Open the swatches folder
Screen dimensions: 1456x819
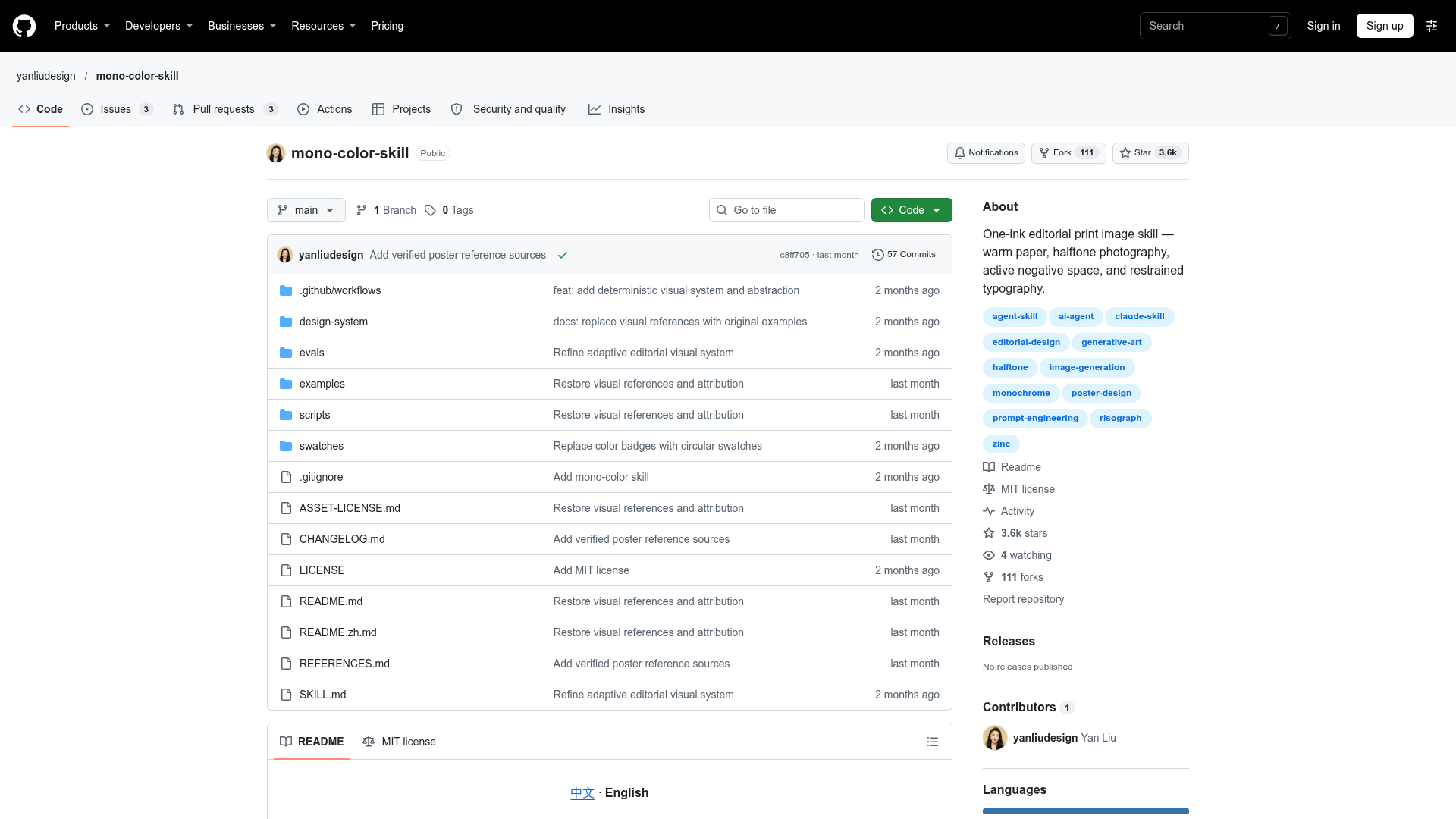click(322, 446)
